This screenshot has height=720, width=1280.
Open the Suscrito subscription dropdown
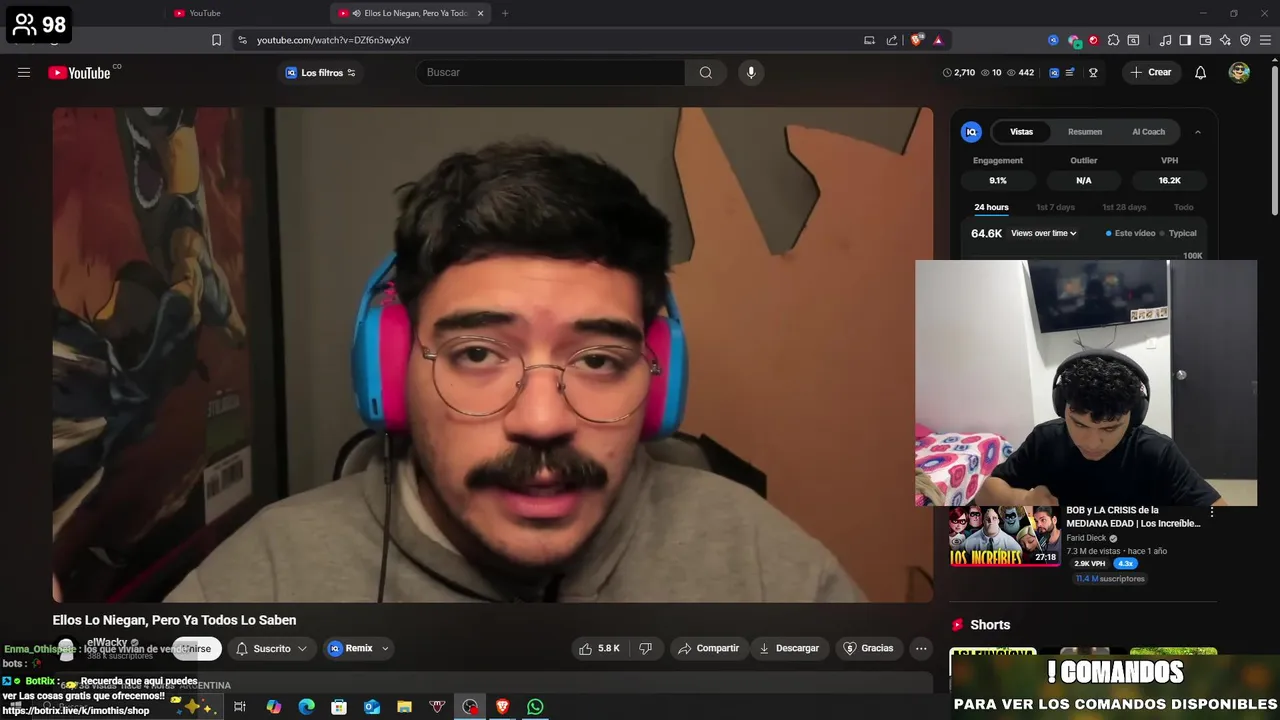click(x=272, y=648)
